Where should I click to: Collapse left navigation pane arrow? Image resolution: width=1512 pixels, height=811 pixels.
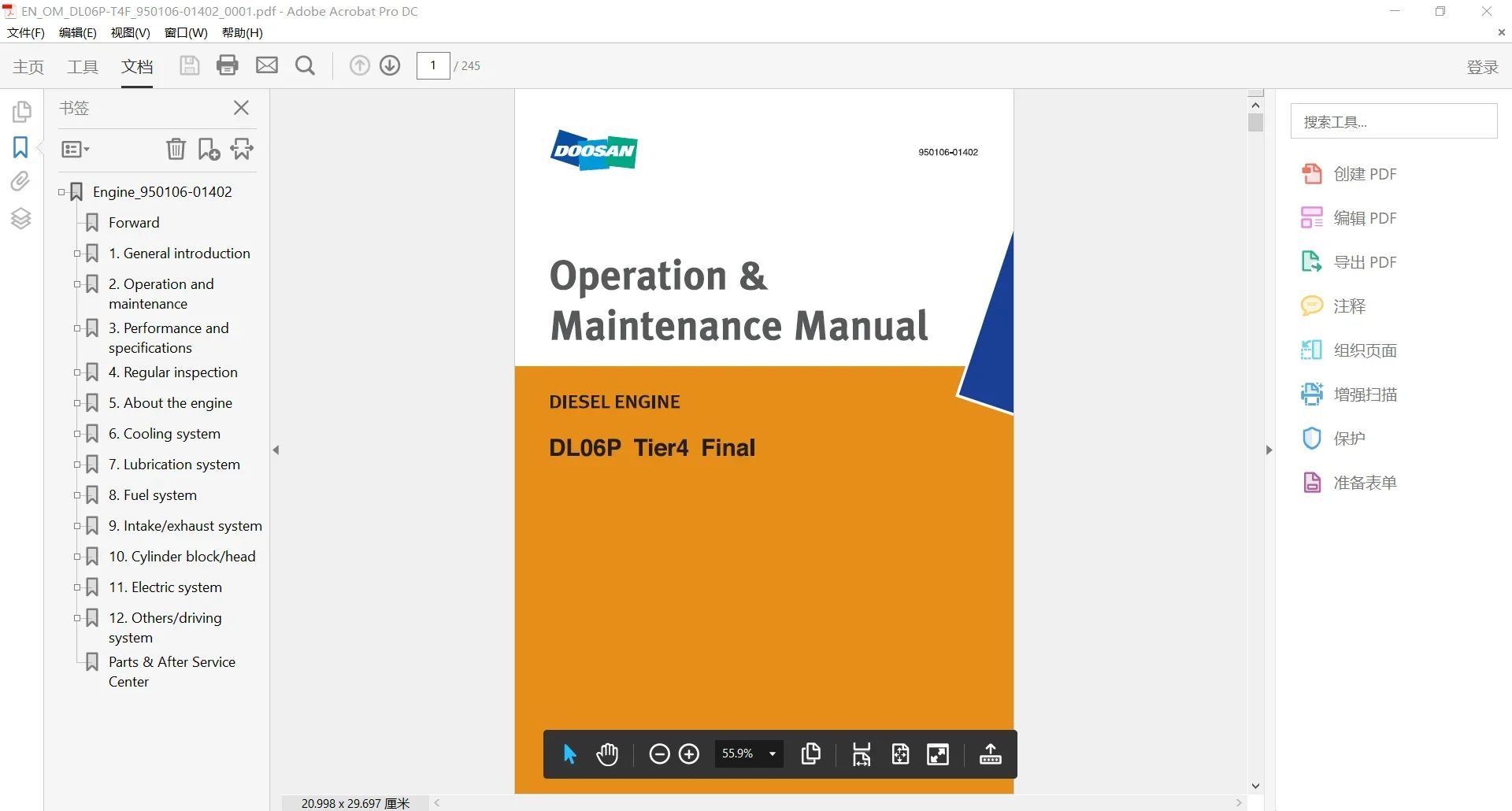(x=276, y=450)
